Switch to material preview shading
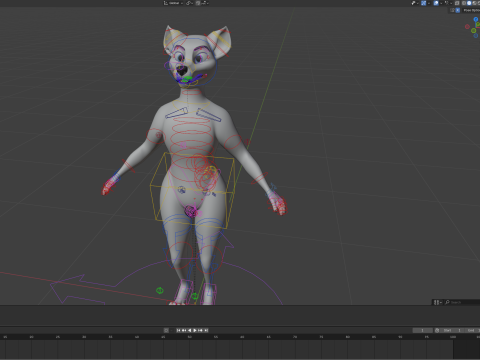Viewport: 480px width, 360px height. 475,3
